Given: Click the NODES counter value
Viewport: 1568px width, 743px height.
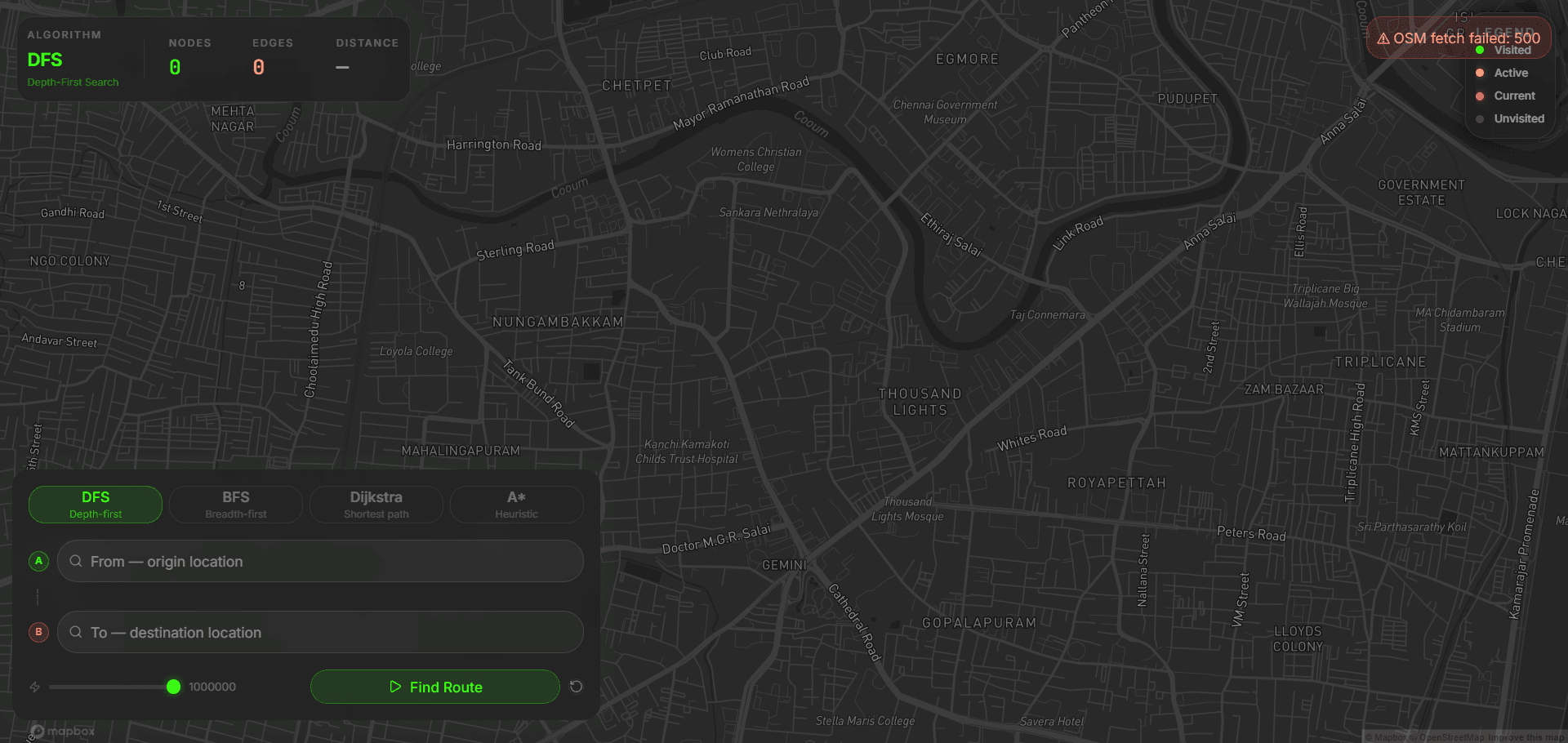Looking at the screenshot, I should tap(175, 68).
